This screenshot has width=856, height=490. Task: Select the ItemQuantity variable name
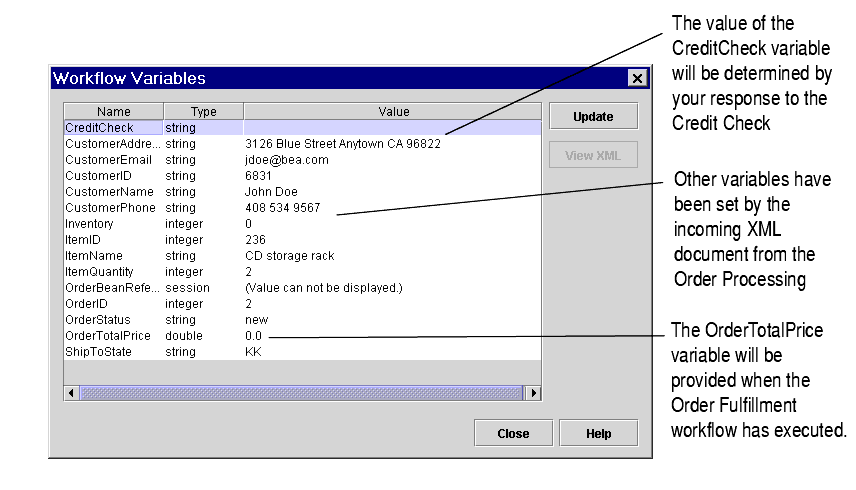point(99,272)
